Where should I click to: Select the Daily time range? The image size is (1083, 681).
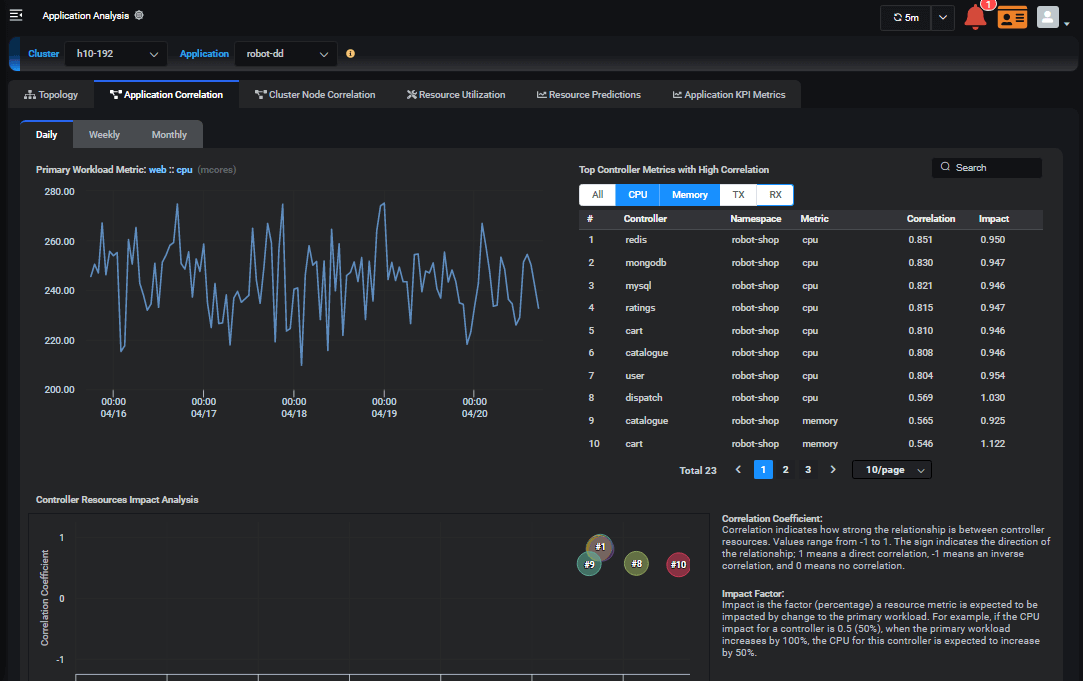(x=46, y=135)
